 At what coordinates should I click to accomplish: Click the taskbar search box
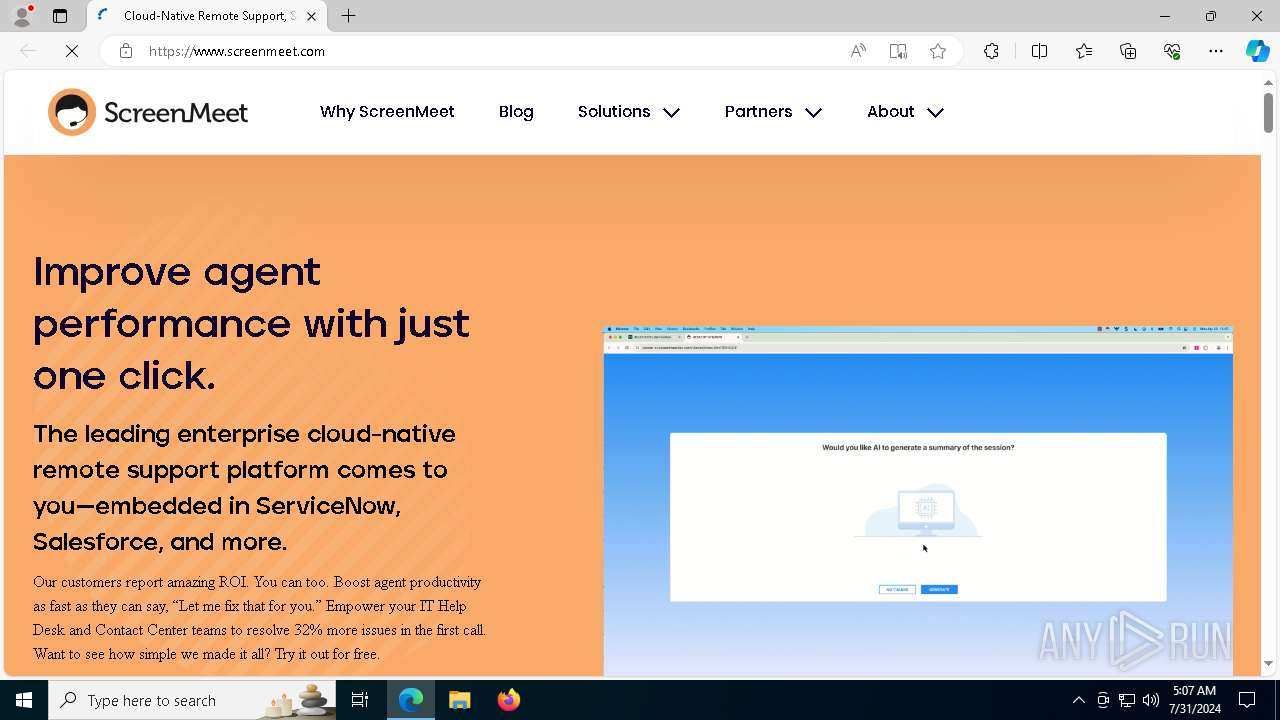coord(192,700)
